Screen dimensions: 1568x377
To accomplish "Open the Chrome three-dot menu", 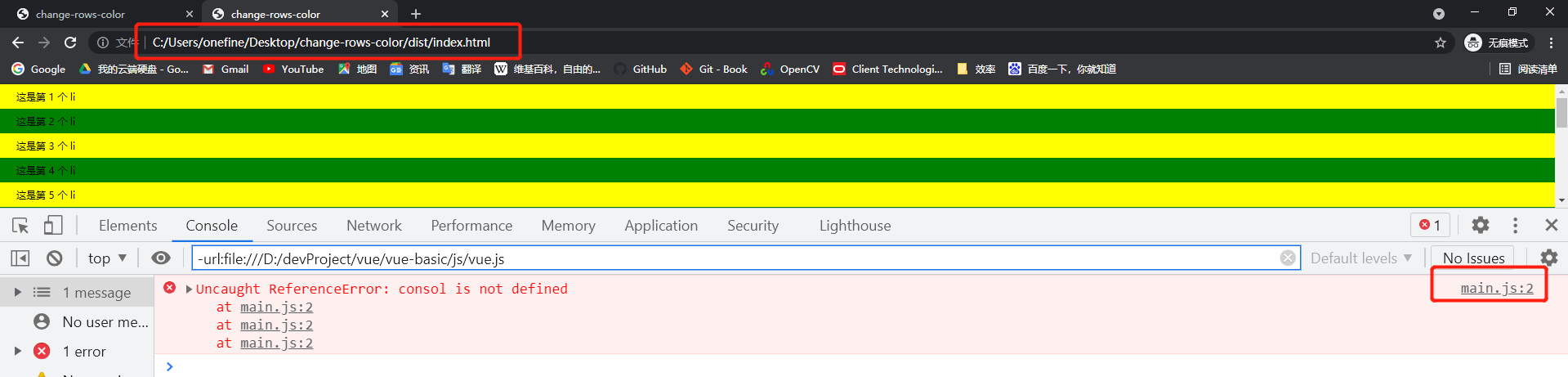I will 1551,43.
